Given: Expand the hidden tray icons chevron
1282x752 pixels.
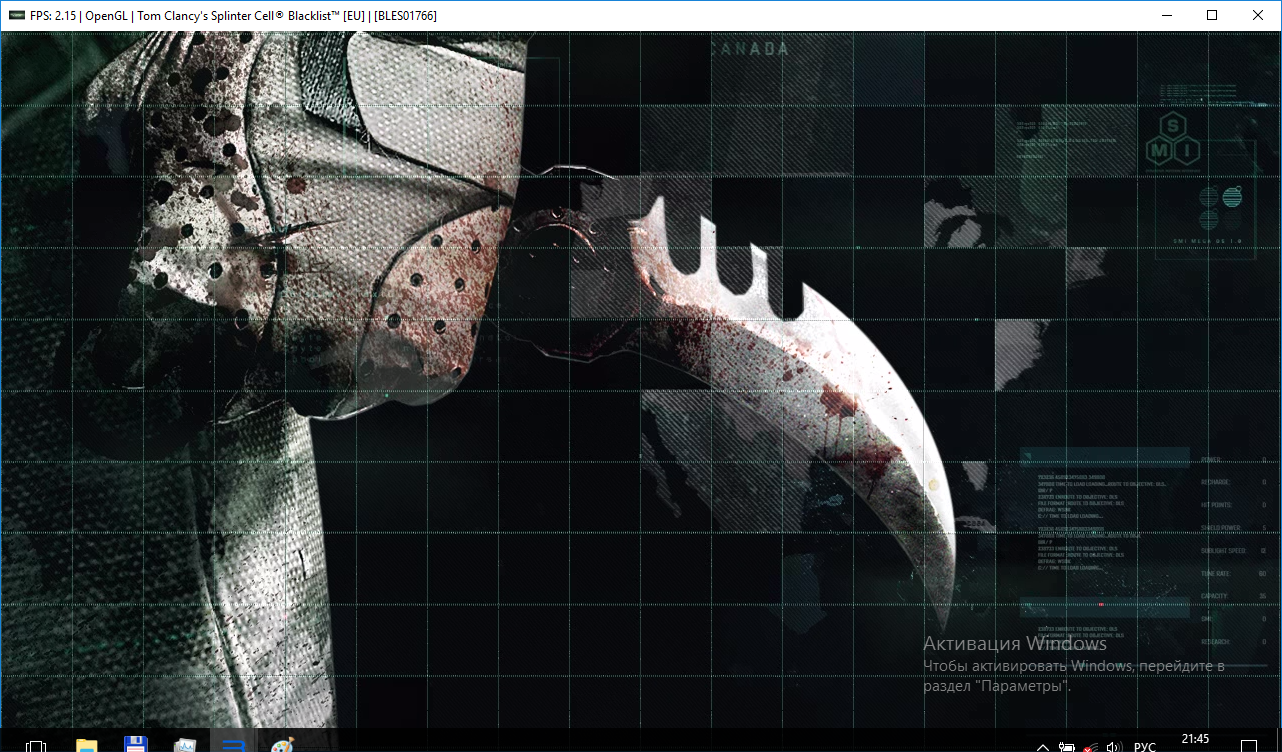Looking at the screenshot, I should [x=1042, y=746].
